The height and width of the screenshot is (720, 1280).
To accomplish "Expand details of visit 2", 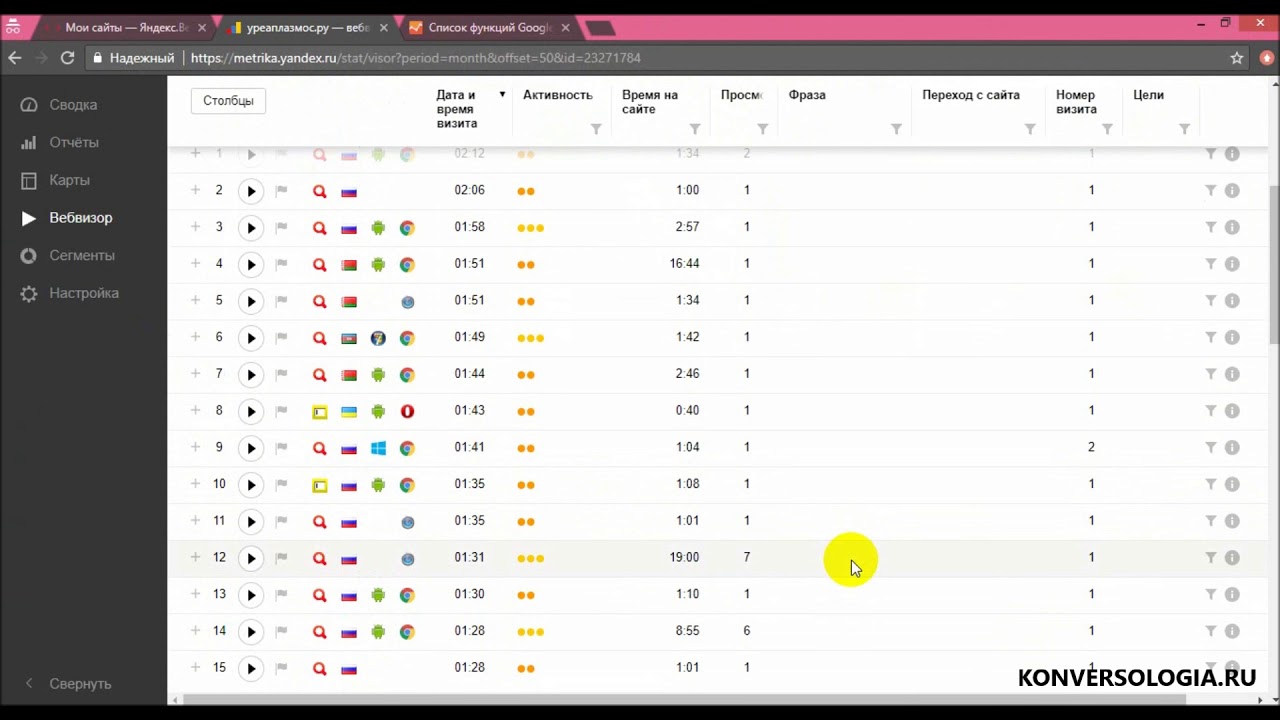I will pyautogui.click(x=196, y=190).
